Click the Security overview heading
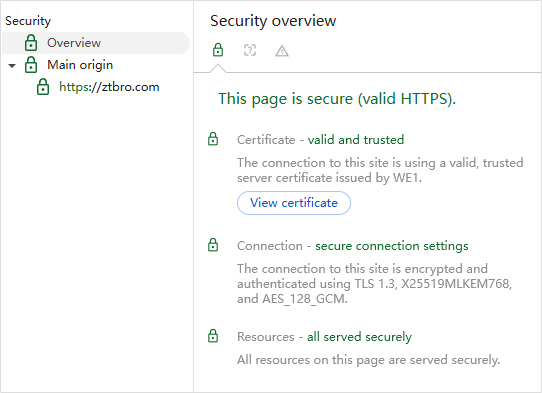 coord(273,21)
